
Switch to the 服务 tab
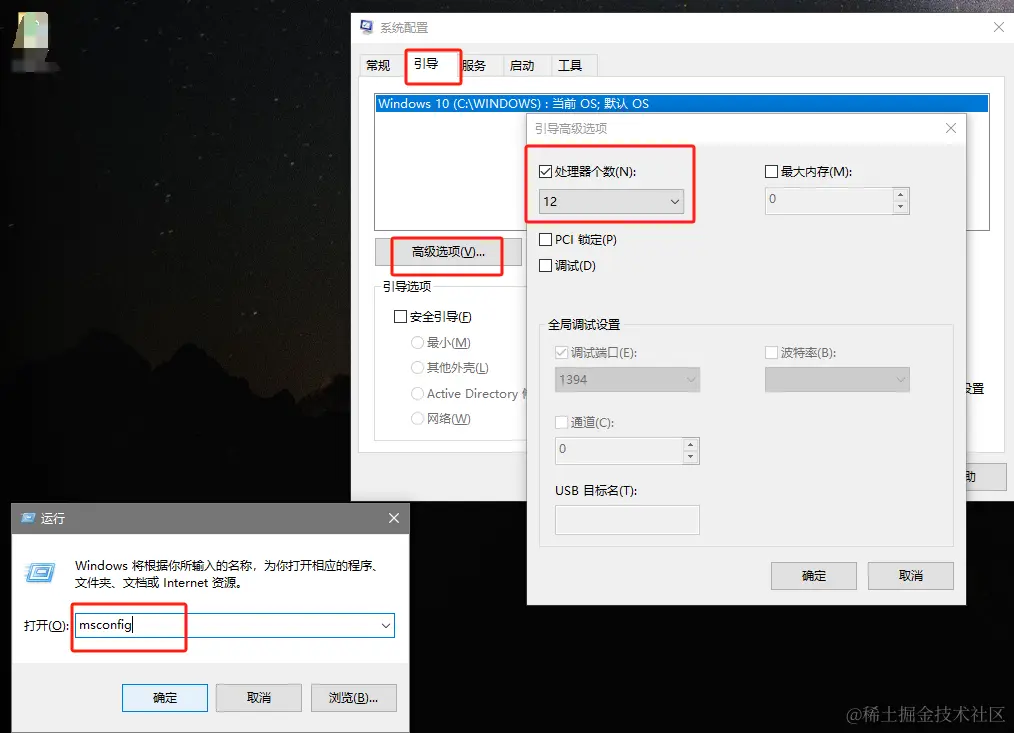(474, 65)
